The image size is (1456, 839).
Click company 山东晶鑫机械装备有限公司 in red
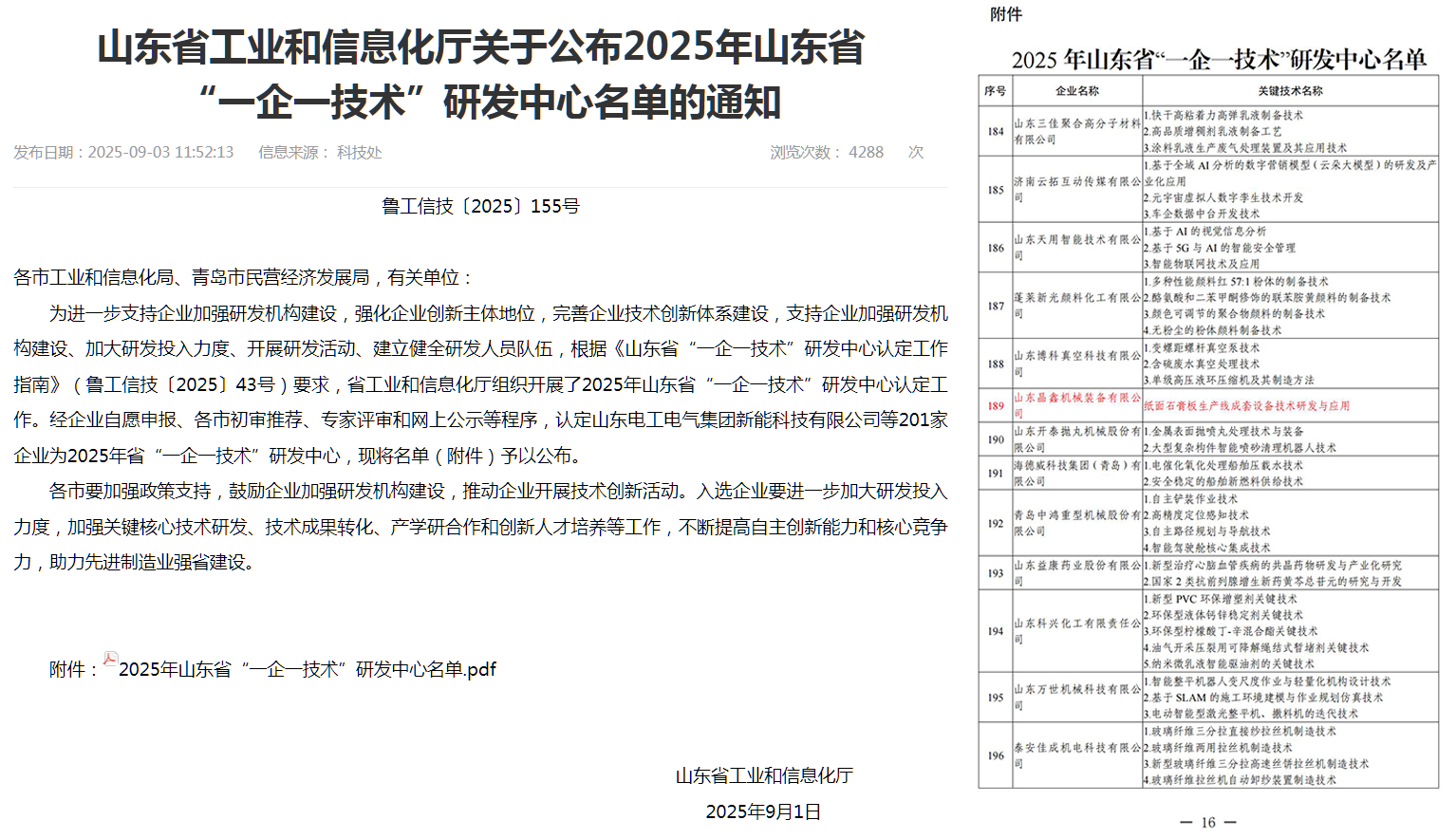click(x=1077, y=405)
